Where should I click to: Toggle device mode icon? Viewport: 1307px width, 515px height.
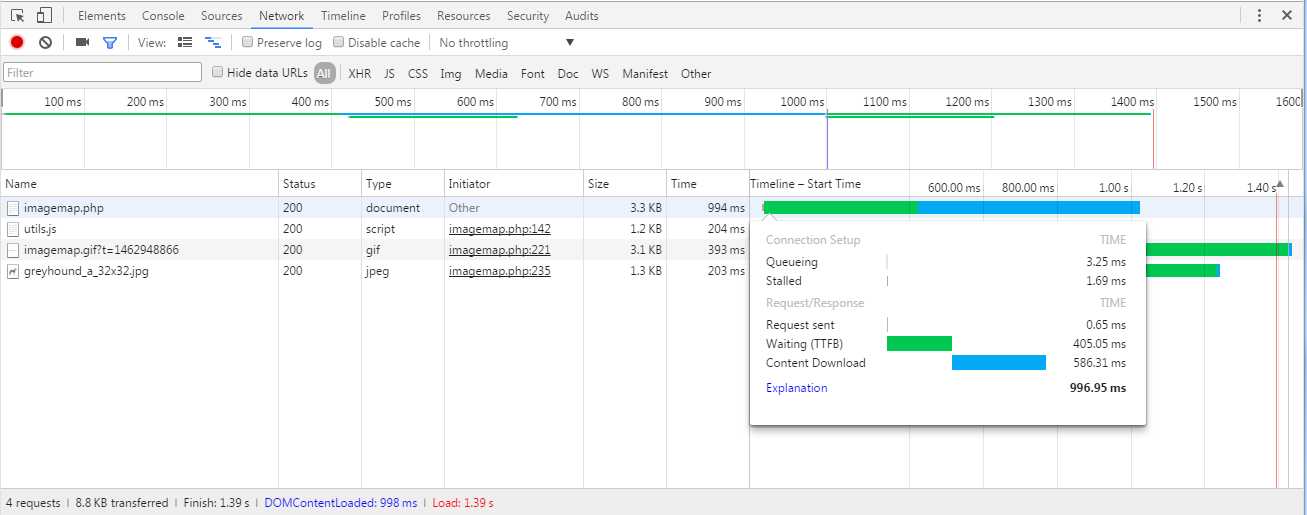[45, 15]
